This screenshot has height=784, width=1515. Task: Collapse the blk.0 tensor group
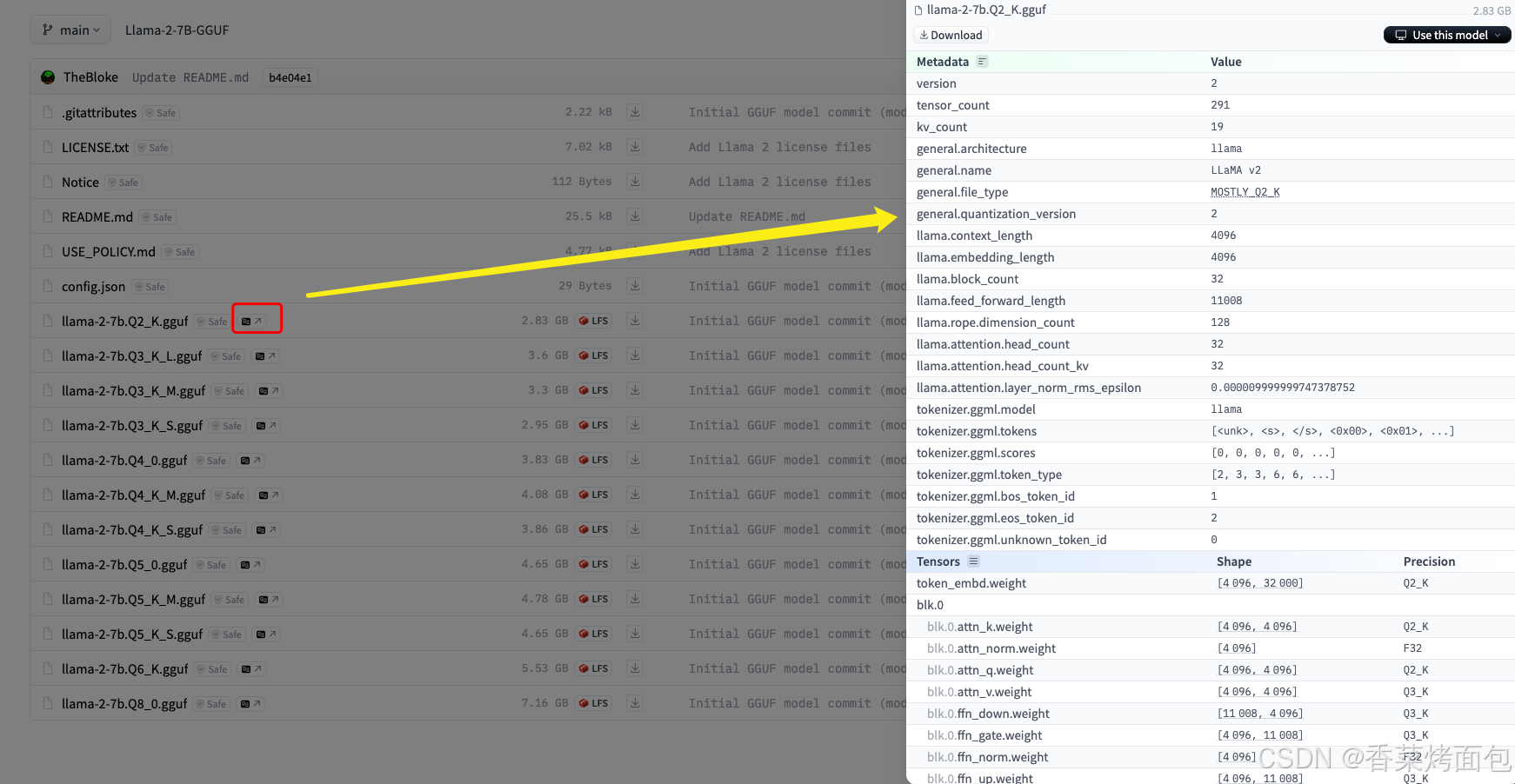click(930, 605)
